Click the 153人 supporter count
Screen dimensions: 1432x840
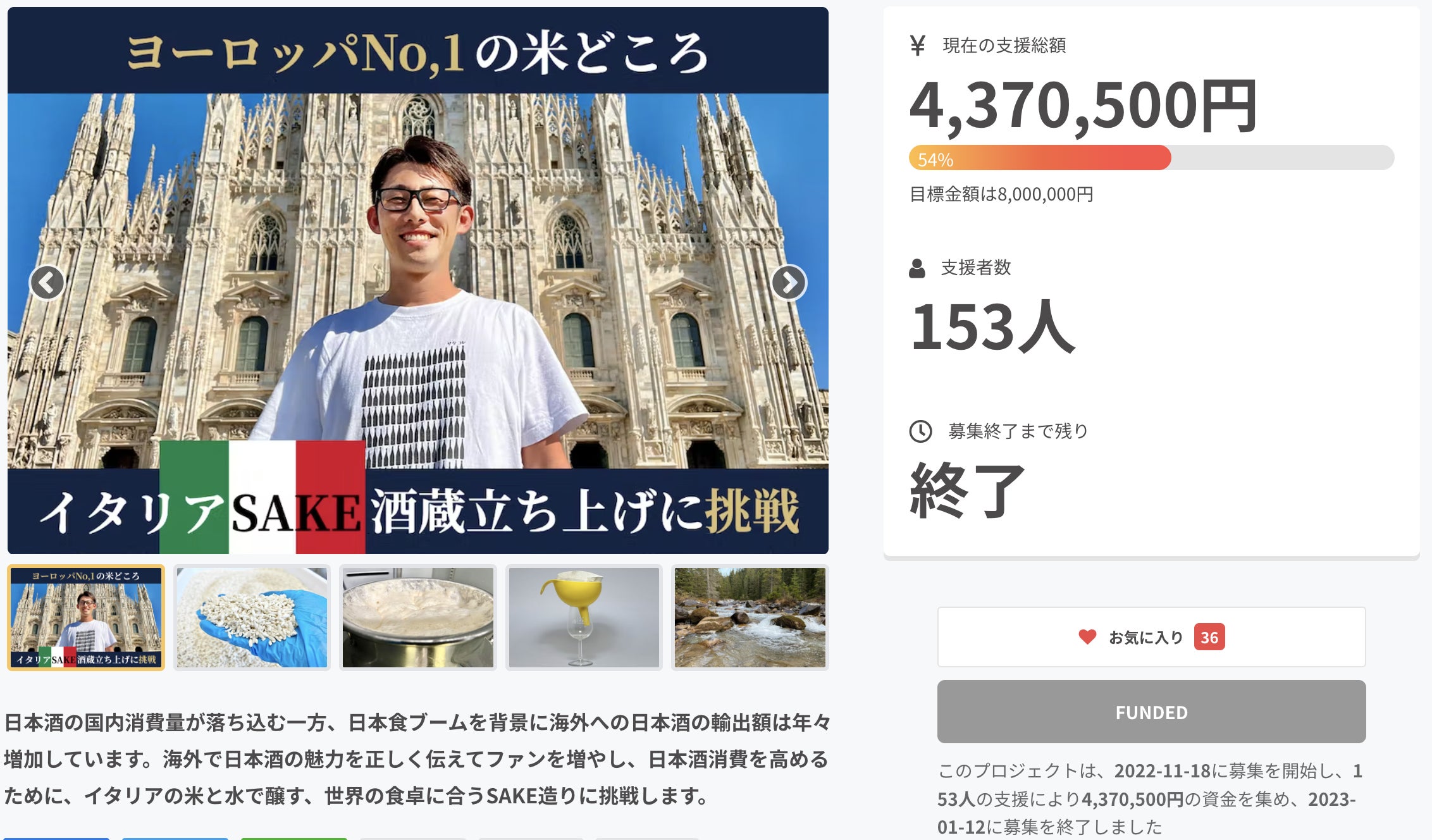click(992, 327)
